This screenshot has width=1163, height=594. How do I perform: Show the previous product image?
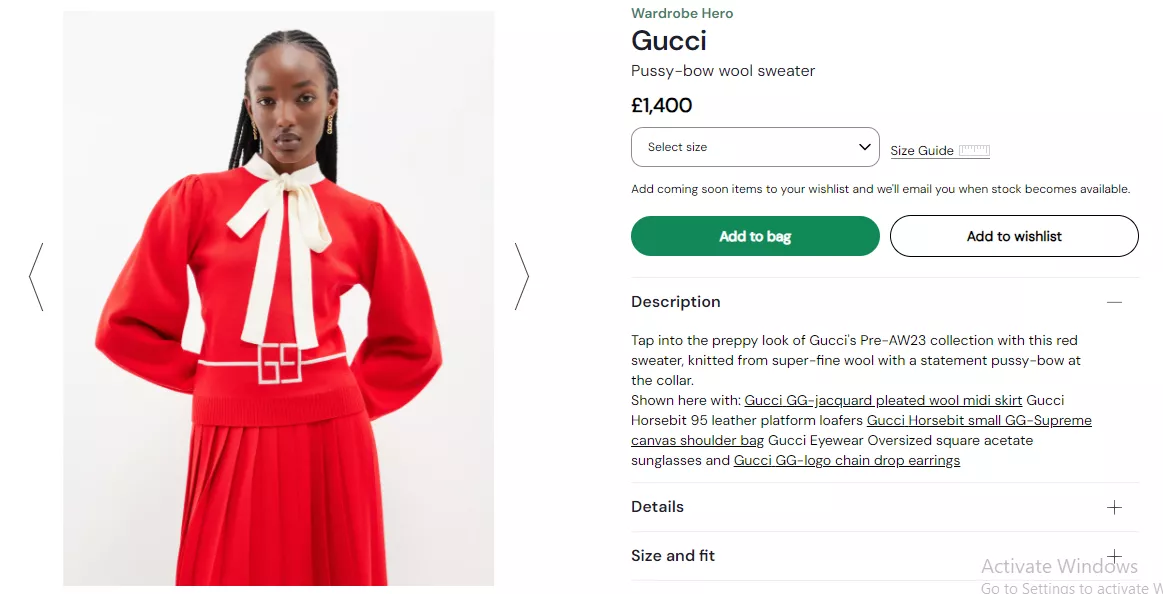36,276
